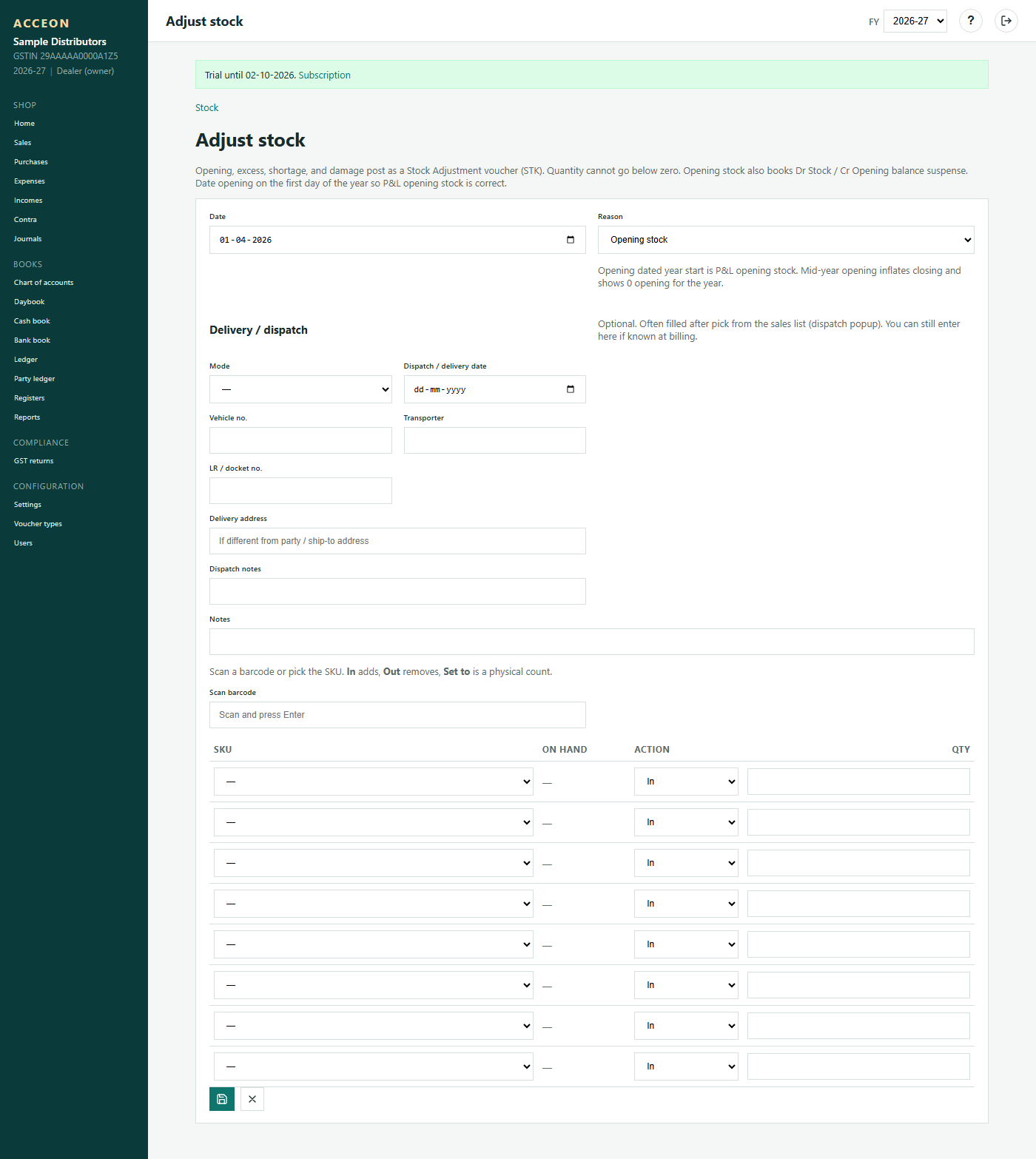The width and height of the screenshot is (1036, 1159).
Task: Open Incomes from the sidebar
Action: 28,201
